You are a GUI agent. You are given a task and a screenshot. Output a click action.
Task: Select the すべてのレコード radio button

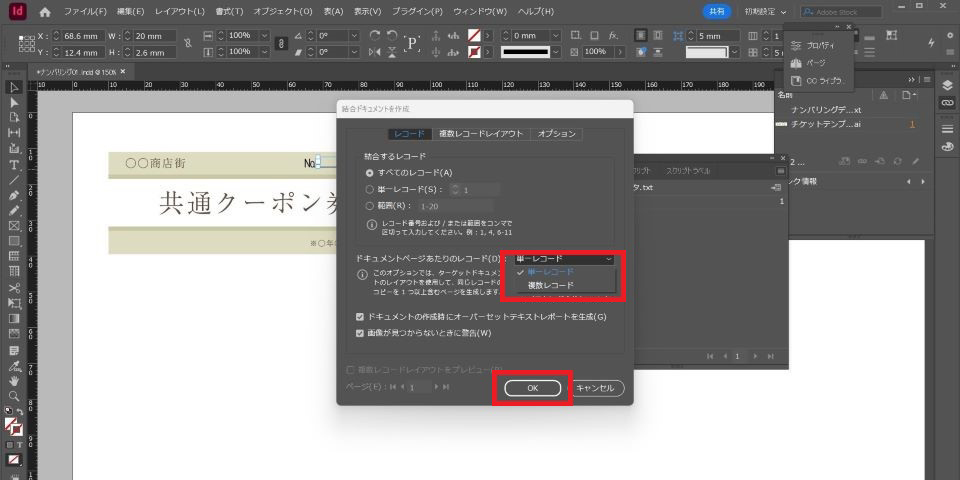(370, 172)
